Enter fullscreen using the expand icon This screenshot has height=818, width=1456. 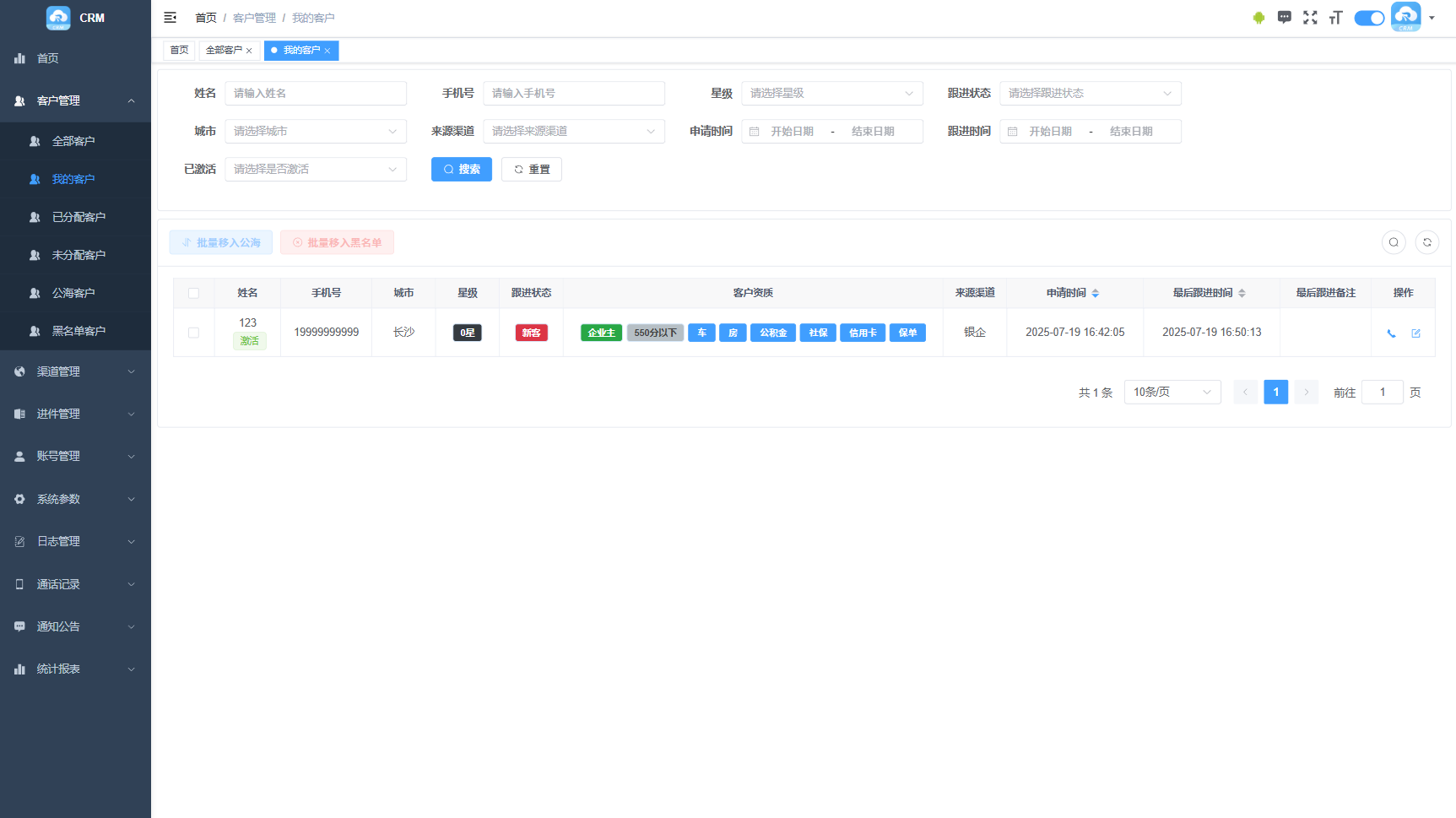tap(1310, 18)
